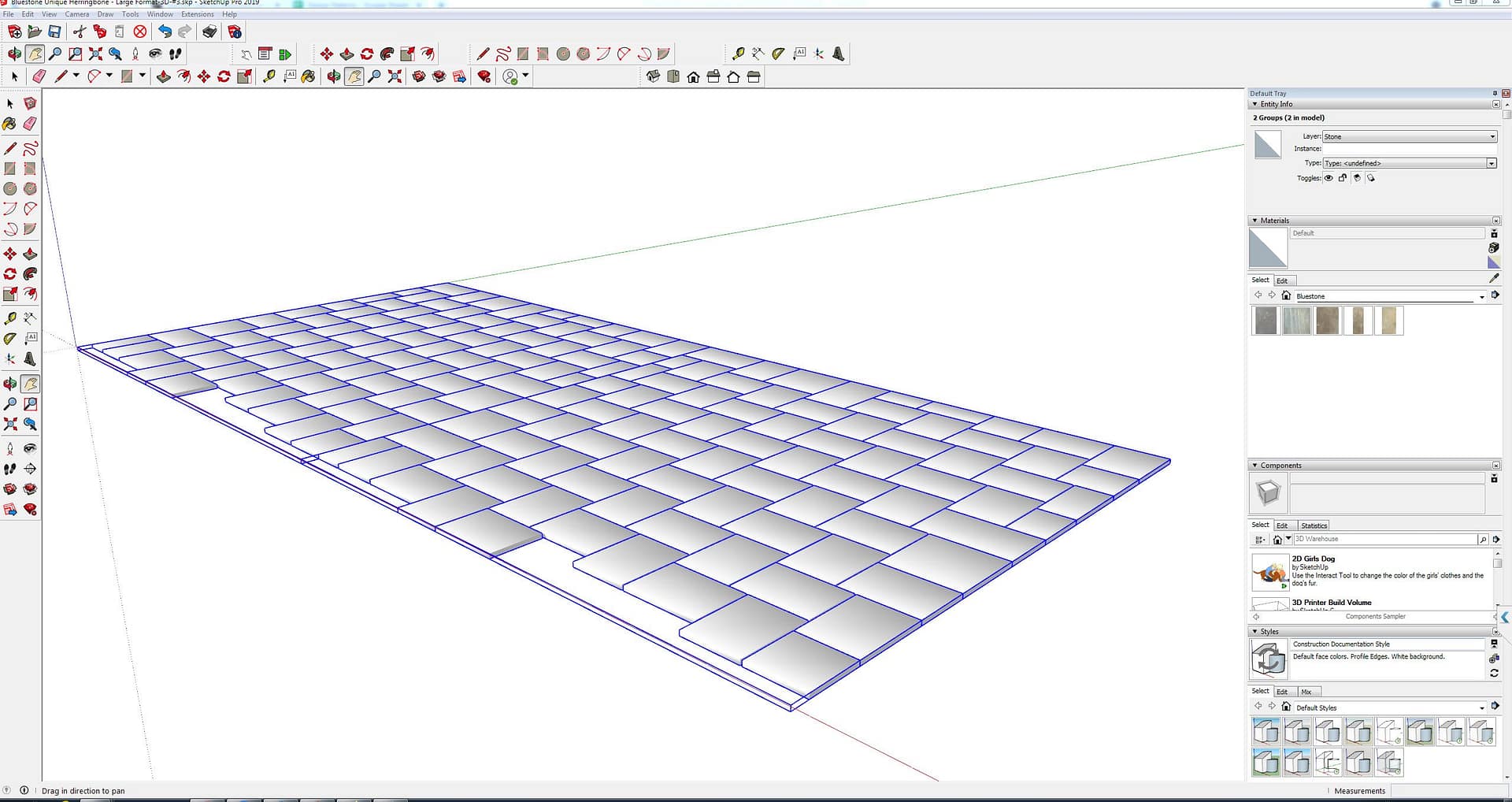The image size is (1512, 802).
Task: Open the Mix tab in Styles
Action: pos(1306,692)
